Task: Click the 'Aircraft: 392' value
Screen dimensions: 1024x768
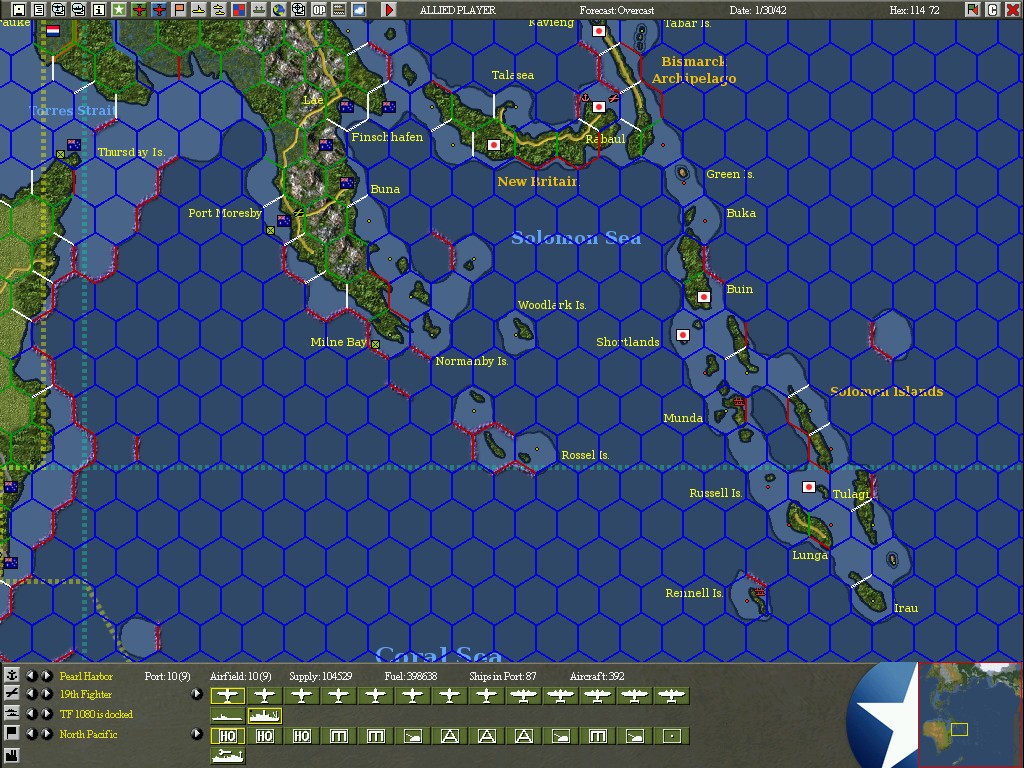Action: tap(597, 676)
